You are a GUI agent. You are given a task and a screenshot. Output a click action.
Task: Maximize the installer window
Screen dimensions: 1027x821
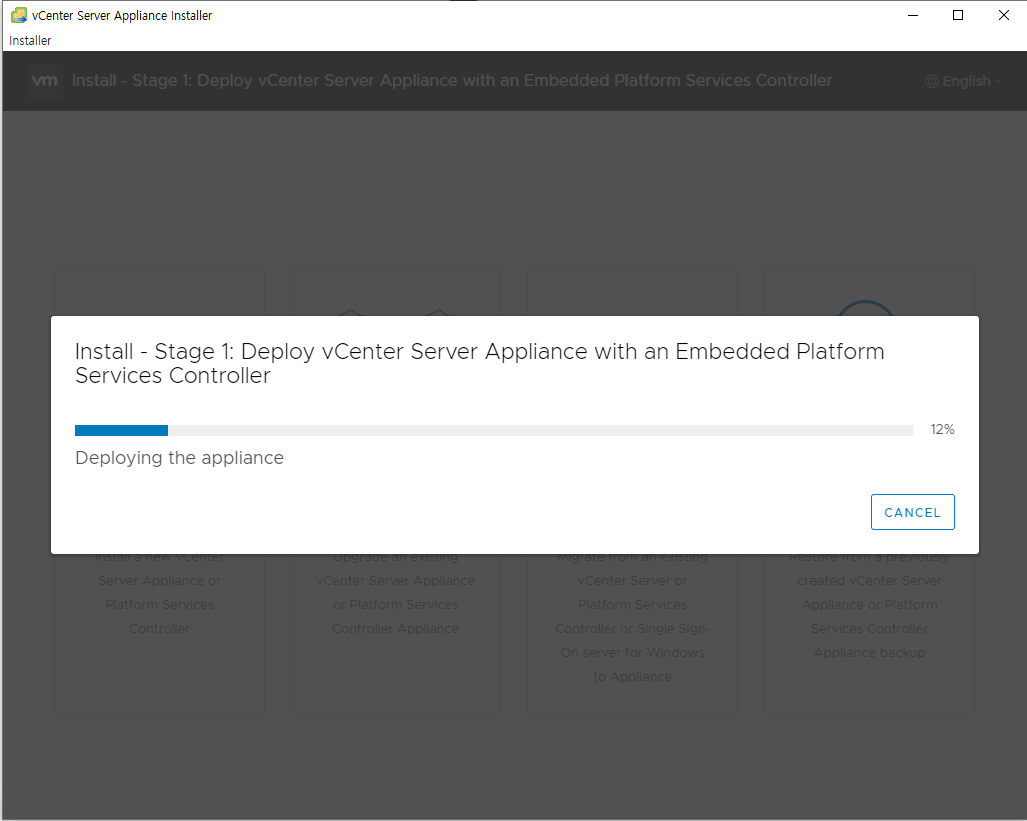958,15
